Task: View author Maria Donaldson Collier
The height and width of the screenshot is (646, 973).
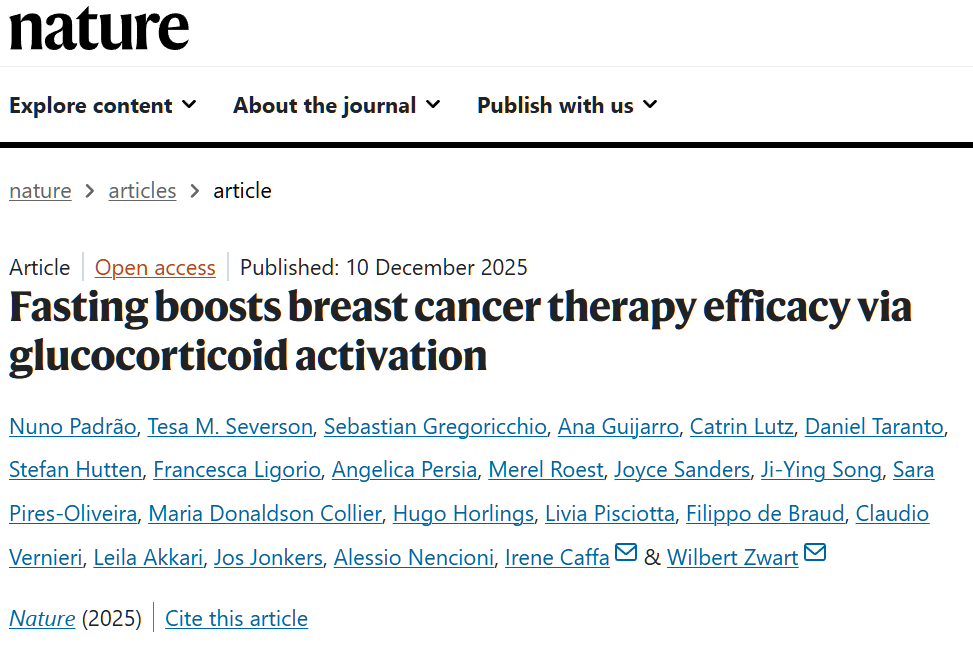Action: tap(265, 514)
